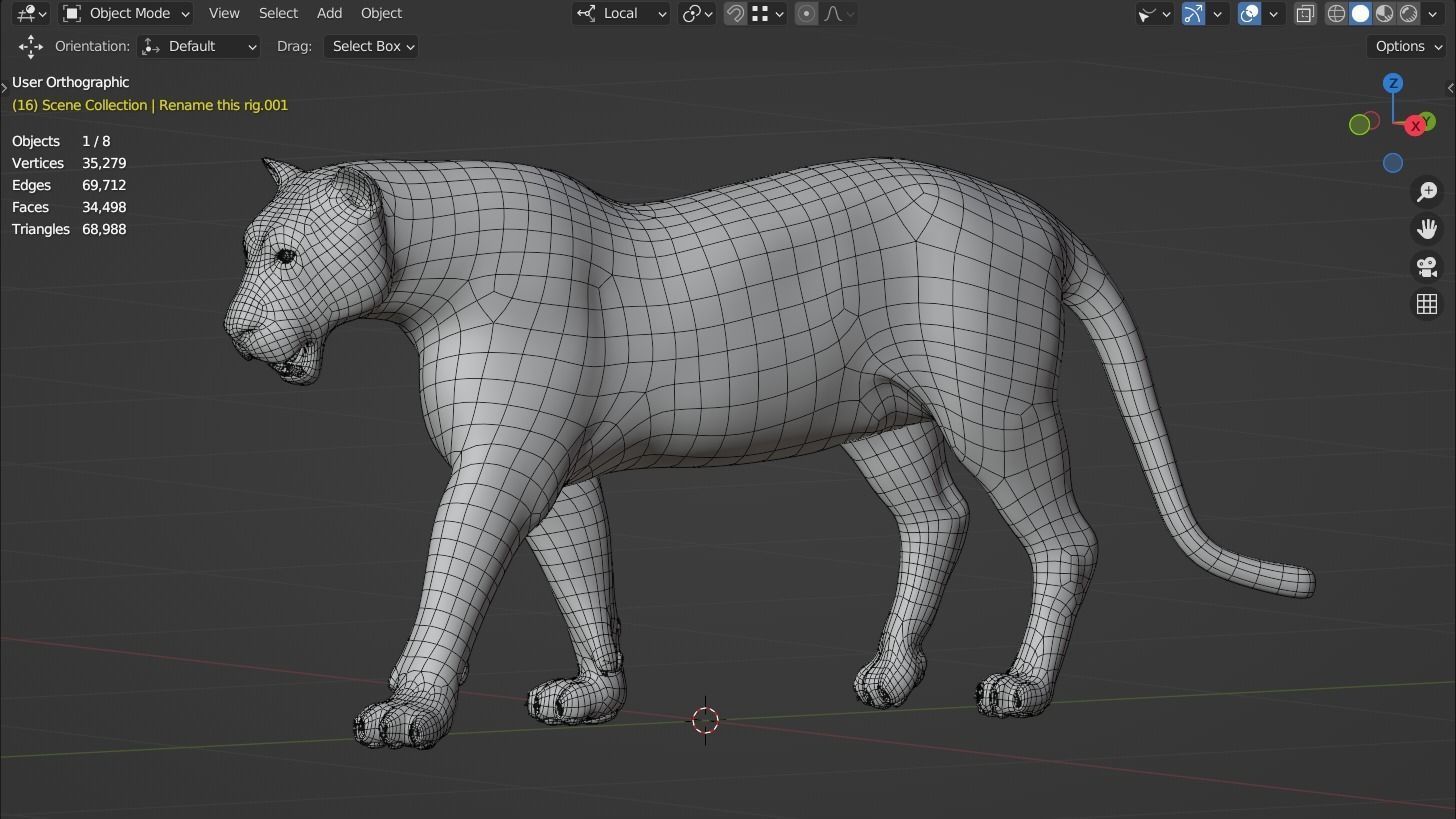Toggle the snapping magnet
1456x819 pixels.
tap(735, 13)
